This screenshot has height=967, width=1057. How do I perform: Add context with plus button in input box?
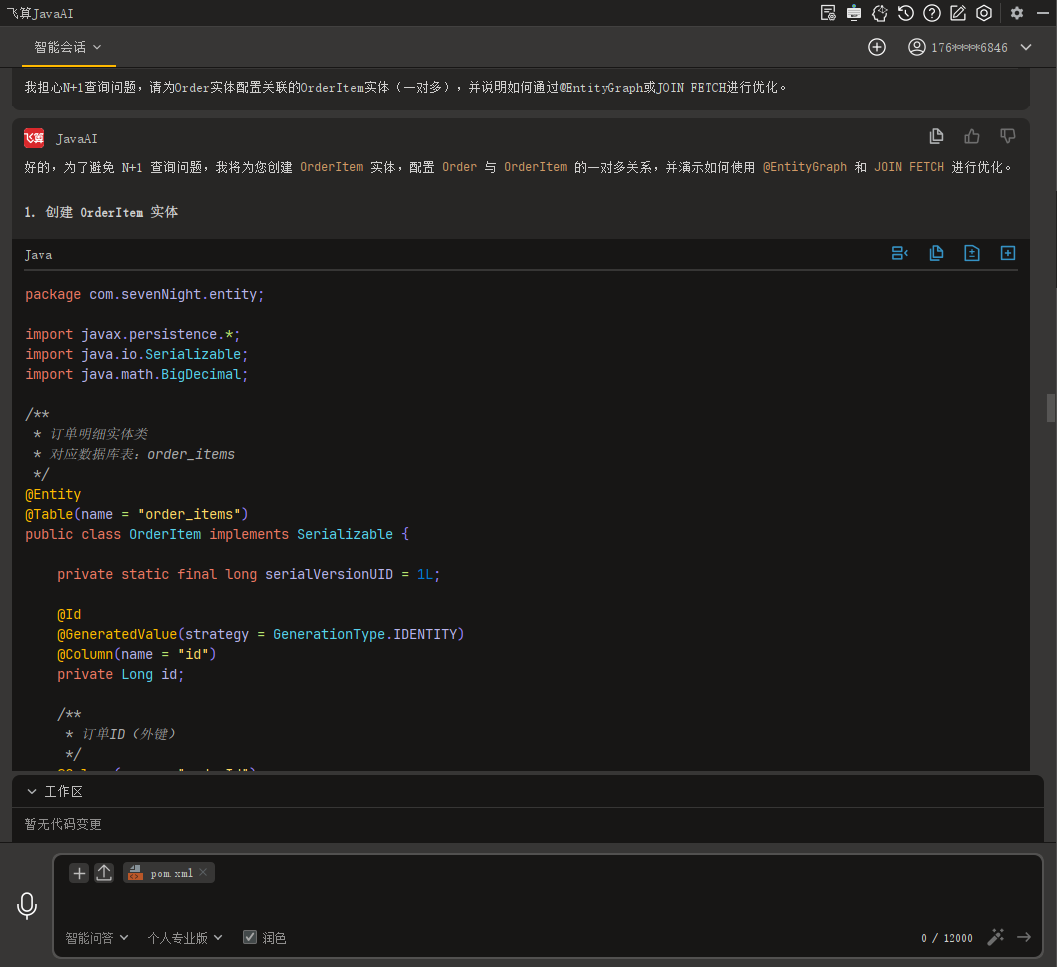coord(79,873)
